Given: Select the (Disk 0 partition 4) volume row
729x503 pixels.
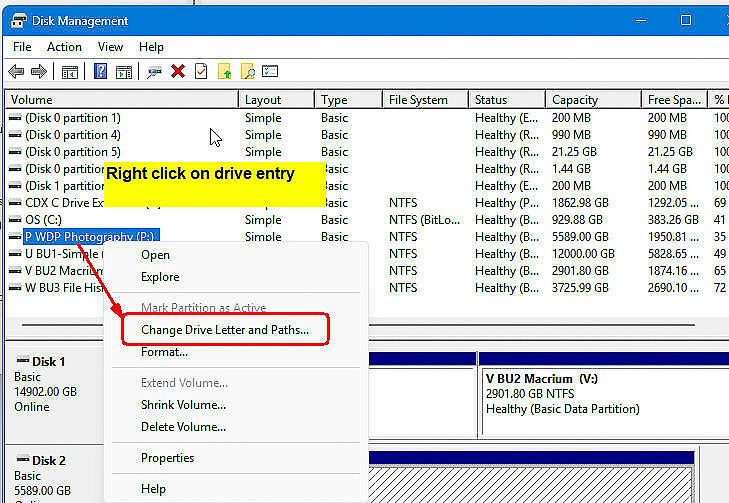Looking at the screenshot, I should point(73,135).
